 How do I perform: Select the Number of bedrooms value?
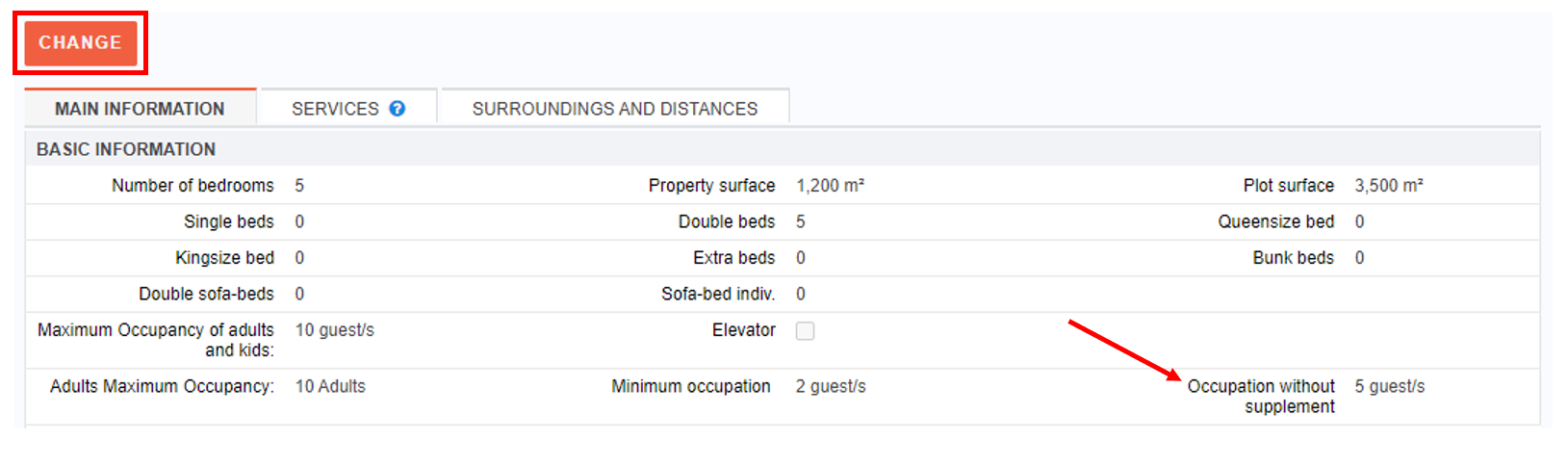pyautogui.click(x=299, y=186)
